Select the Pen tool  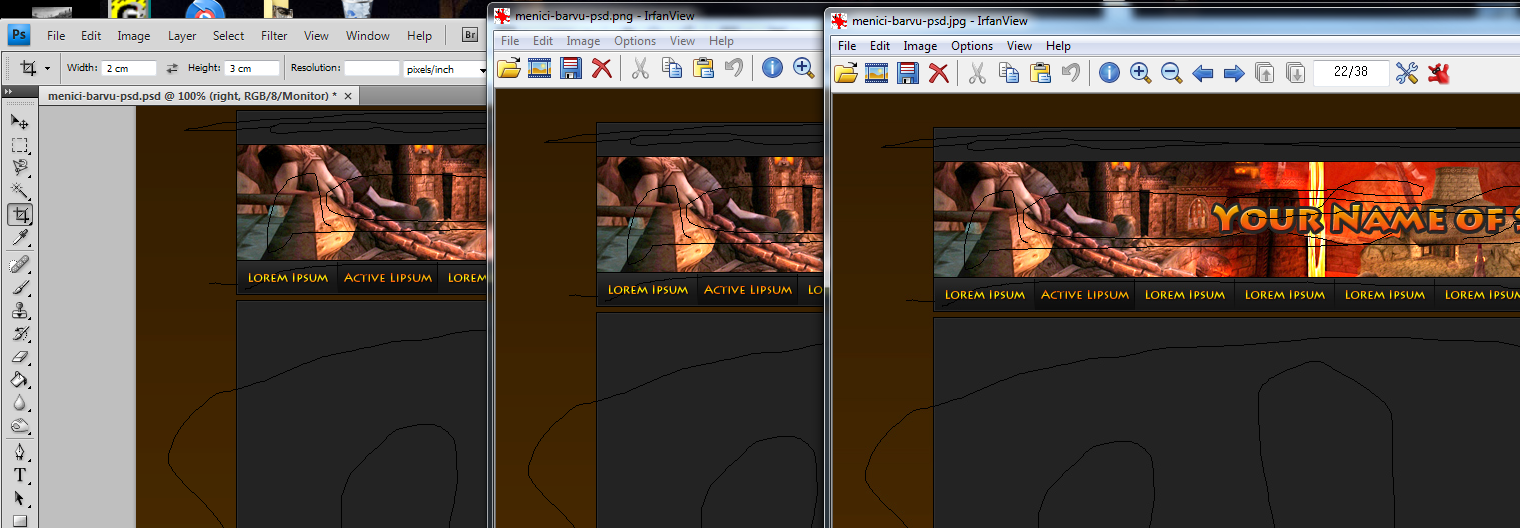[20, 452]
